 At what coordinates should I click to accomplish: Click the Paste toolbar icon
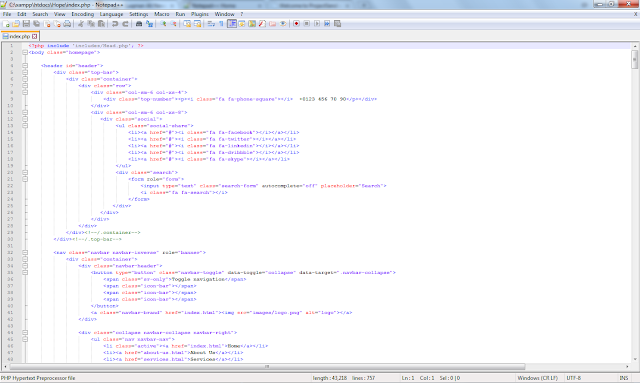101,24
